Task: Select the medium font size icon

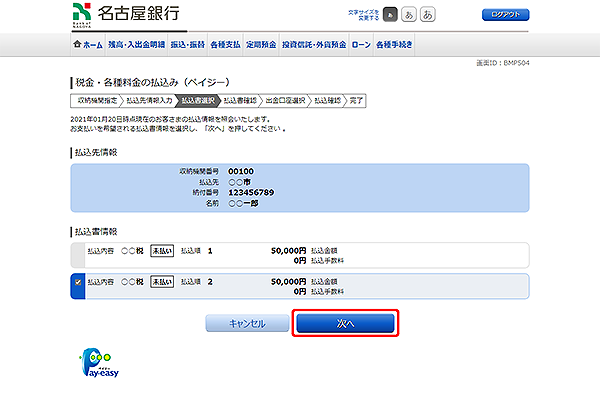Action: coord(409,15)
